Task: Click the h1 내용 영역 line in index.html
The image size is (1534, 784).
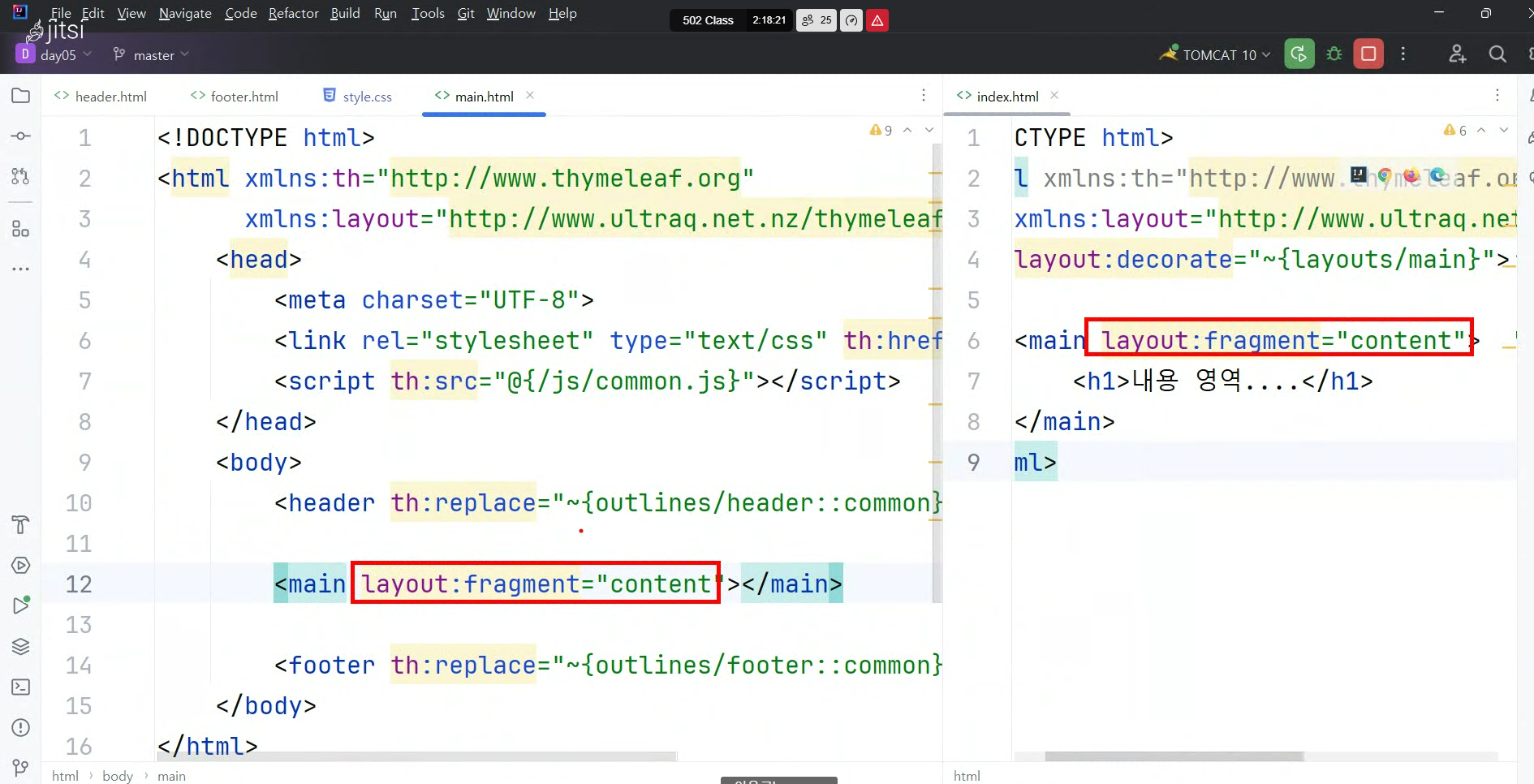Action: [x=1223, y=381]
